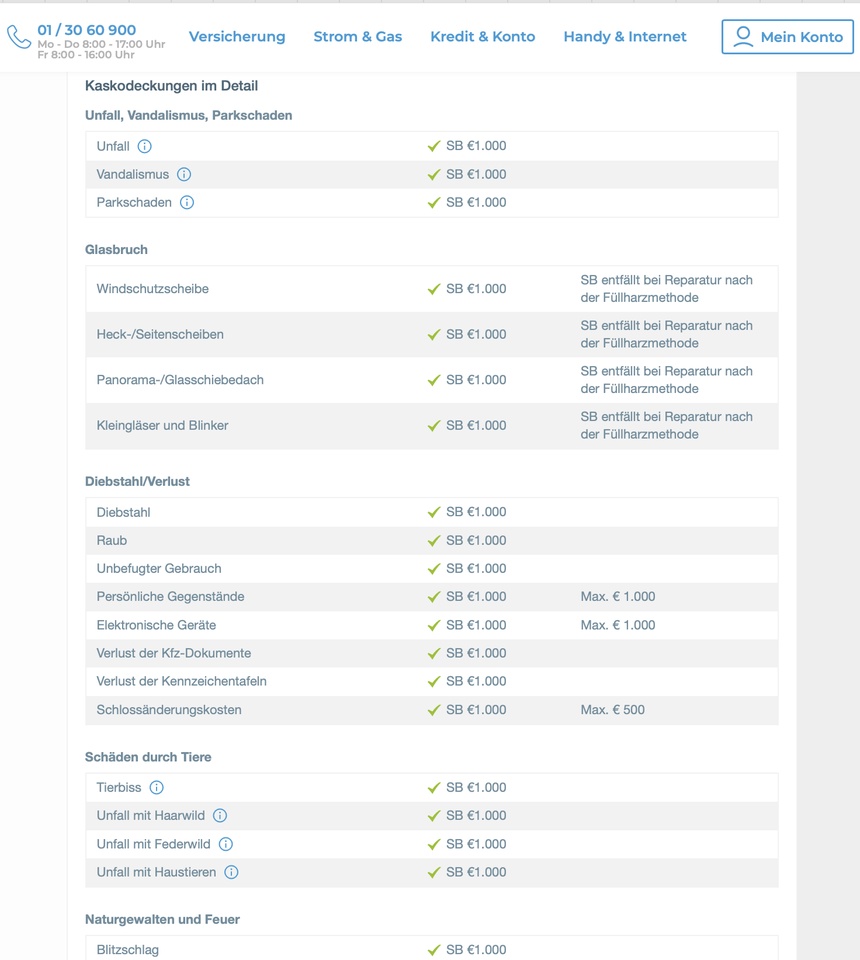Show info for Tierbiss
Image resolution: width=860 pixels, height=960 pixels.
[156, 788]
